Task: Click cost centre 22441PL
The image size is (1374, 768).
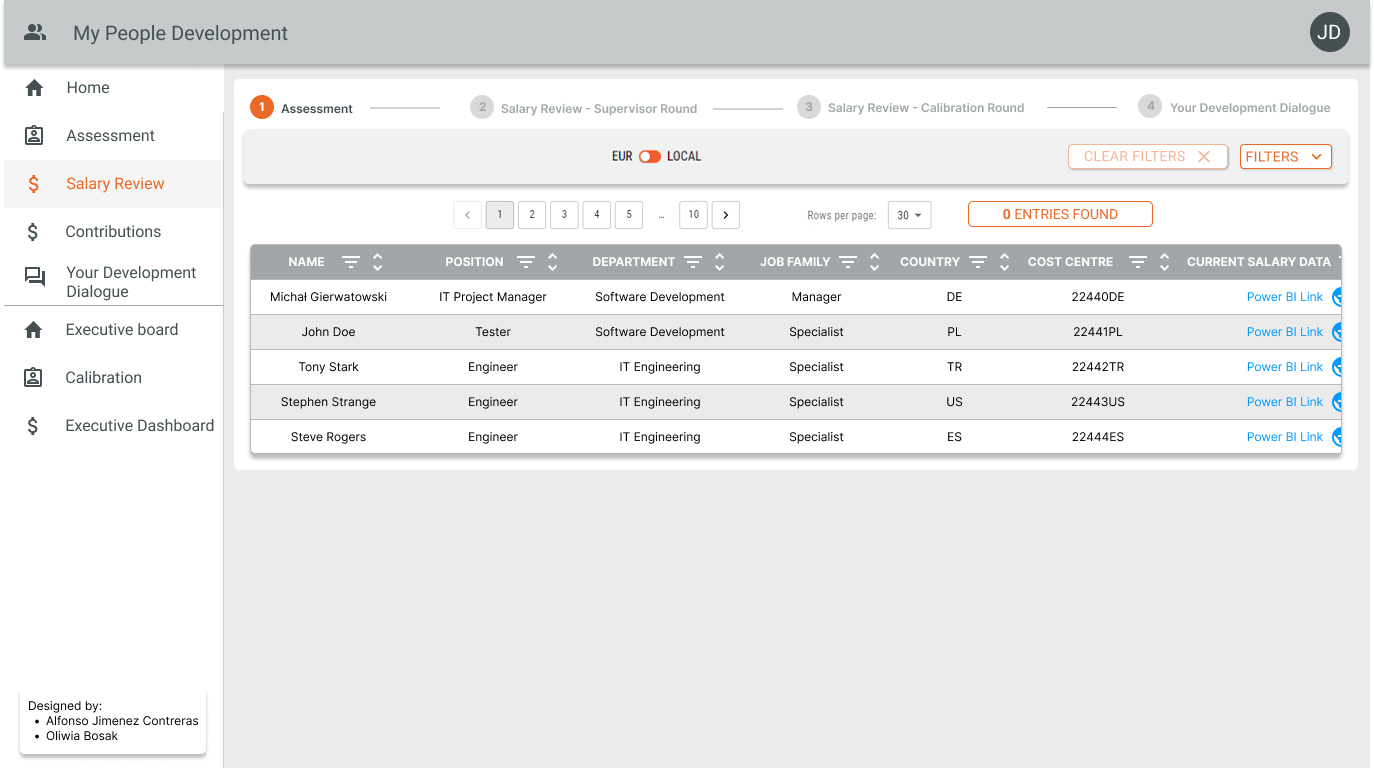Action: (x=1098, y=332)
